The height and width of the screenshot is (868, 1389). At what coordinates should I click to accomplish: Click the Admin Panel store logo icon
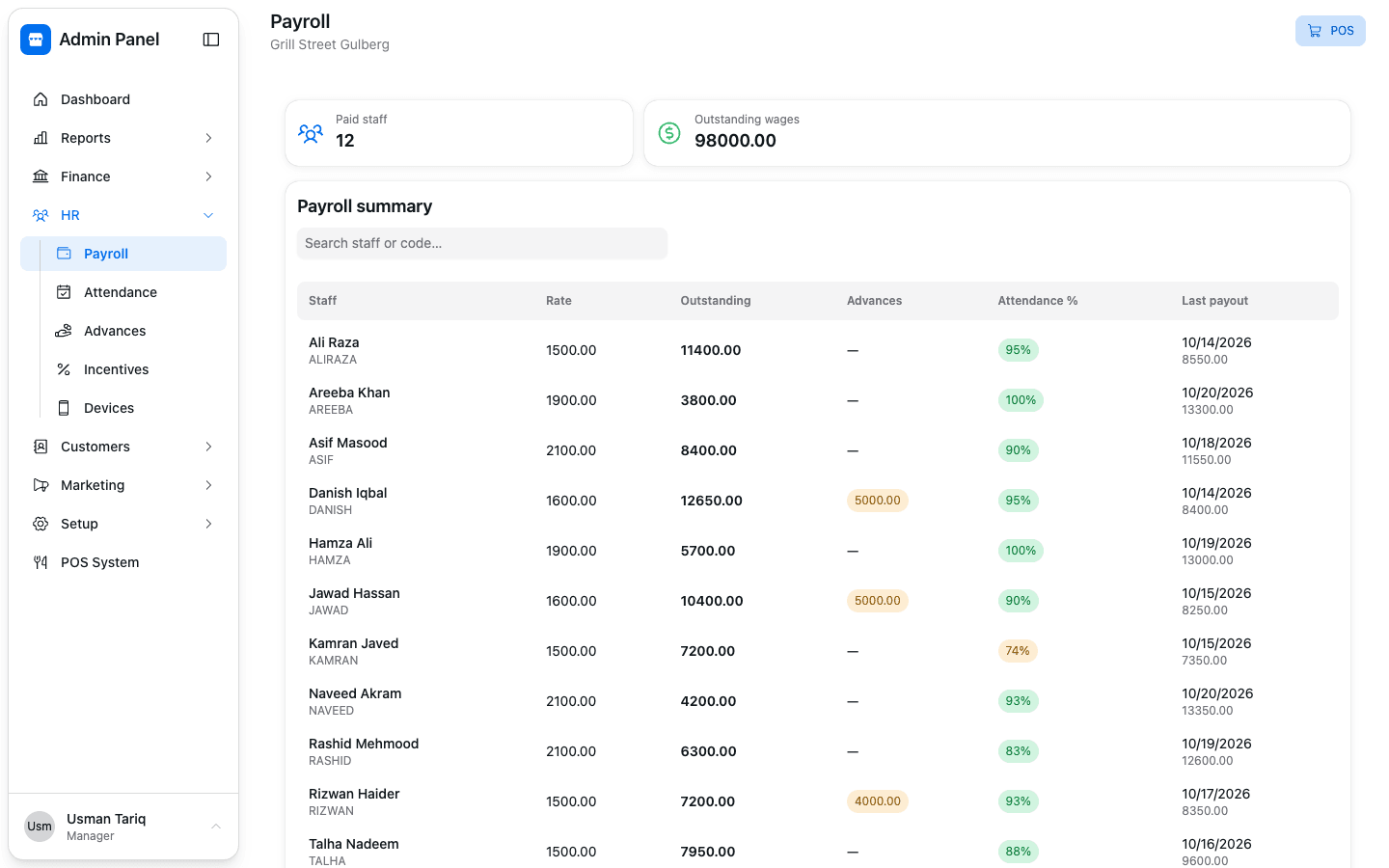point(36,40)
